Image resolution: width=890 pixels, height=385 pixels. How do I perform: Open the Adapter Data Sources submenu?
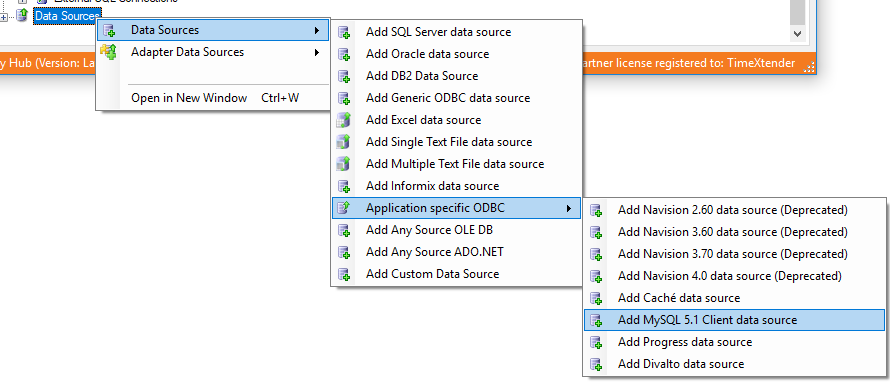pos(213,52)
